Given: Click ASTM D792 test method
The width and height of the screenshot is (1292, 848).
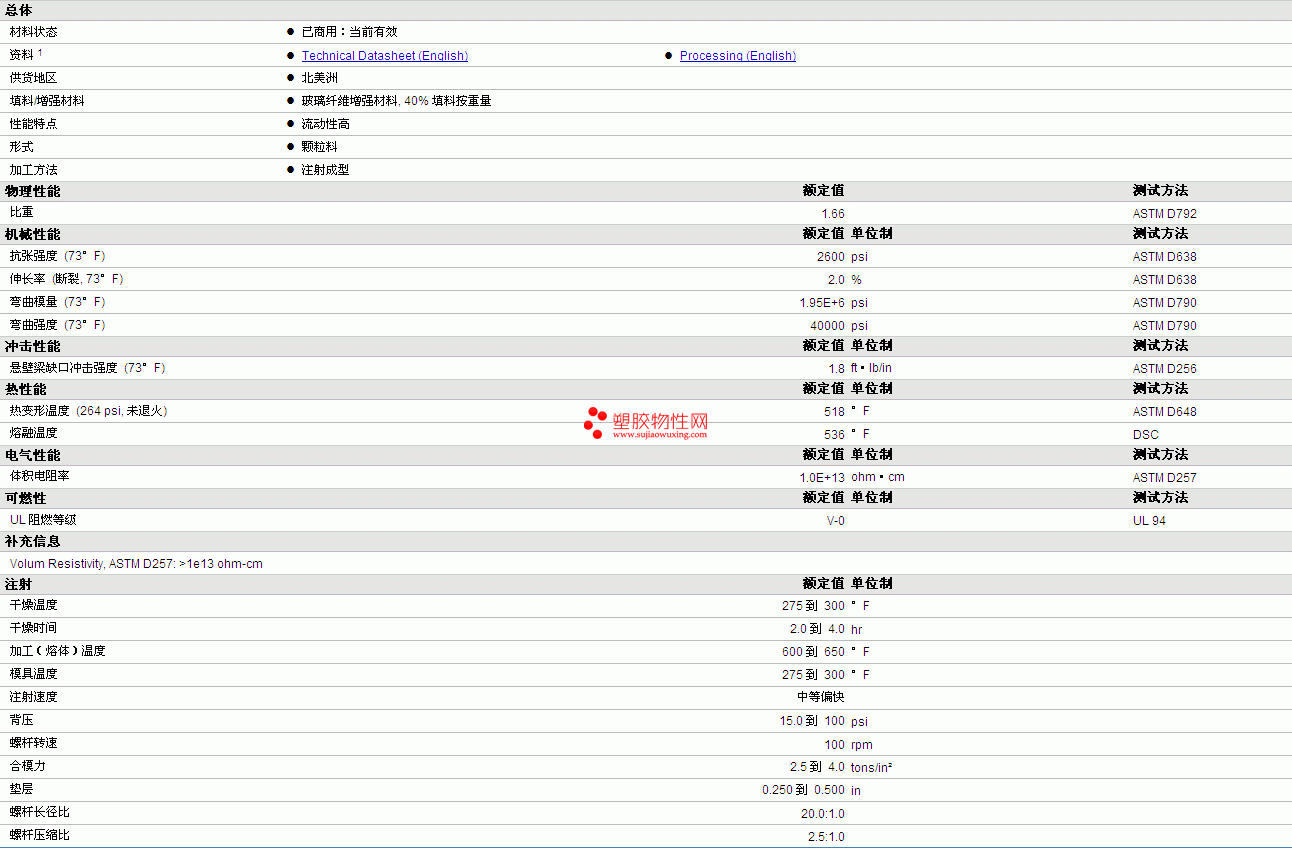Looking at the screenshot, I should click(x=1164, y=214).
